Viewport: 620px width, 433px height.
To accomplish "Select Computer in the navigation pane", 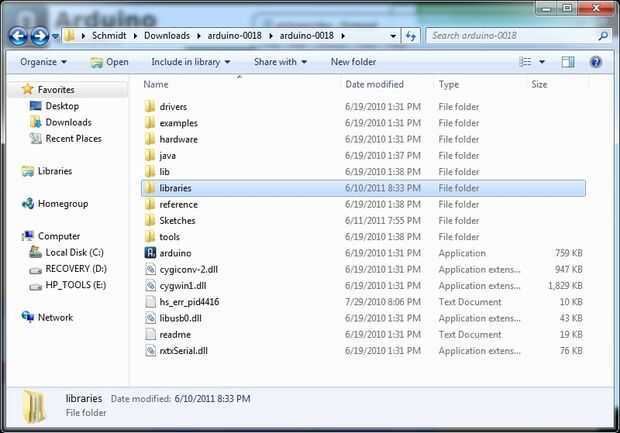I will pyautogui.click(x=59, y=236).
